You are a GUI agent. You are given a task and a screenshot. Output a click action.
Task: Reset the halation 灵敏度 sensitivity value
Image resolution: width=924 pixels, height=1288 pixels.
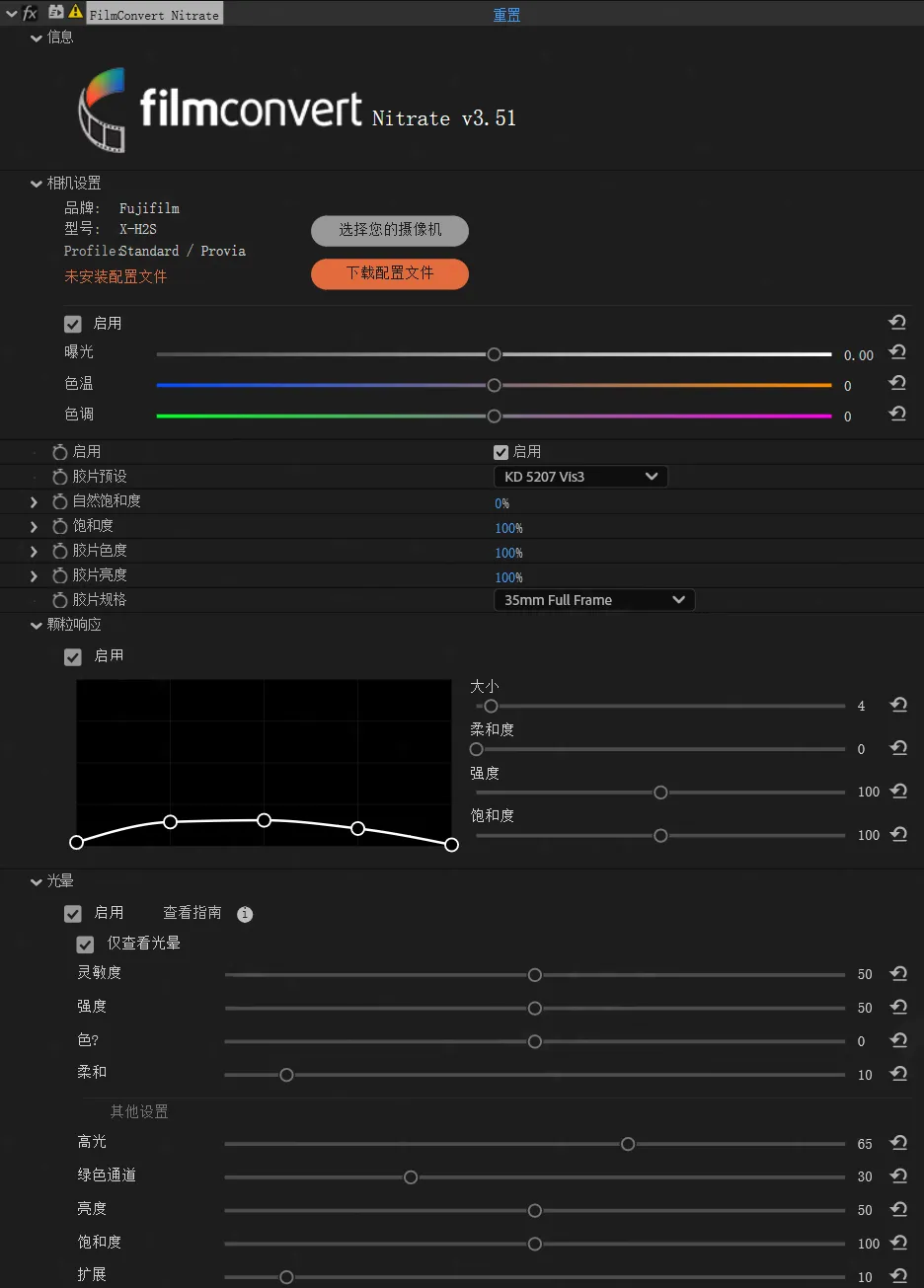click(898, 973)
